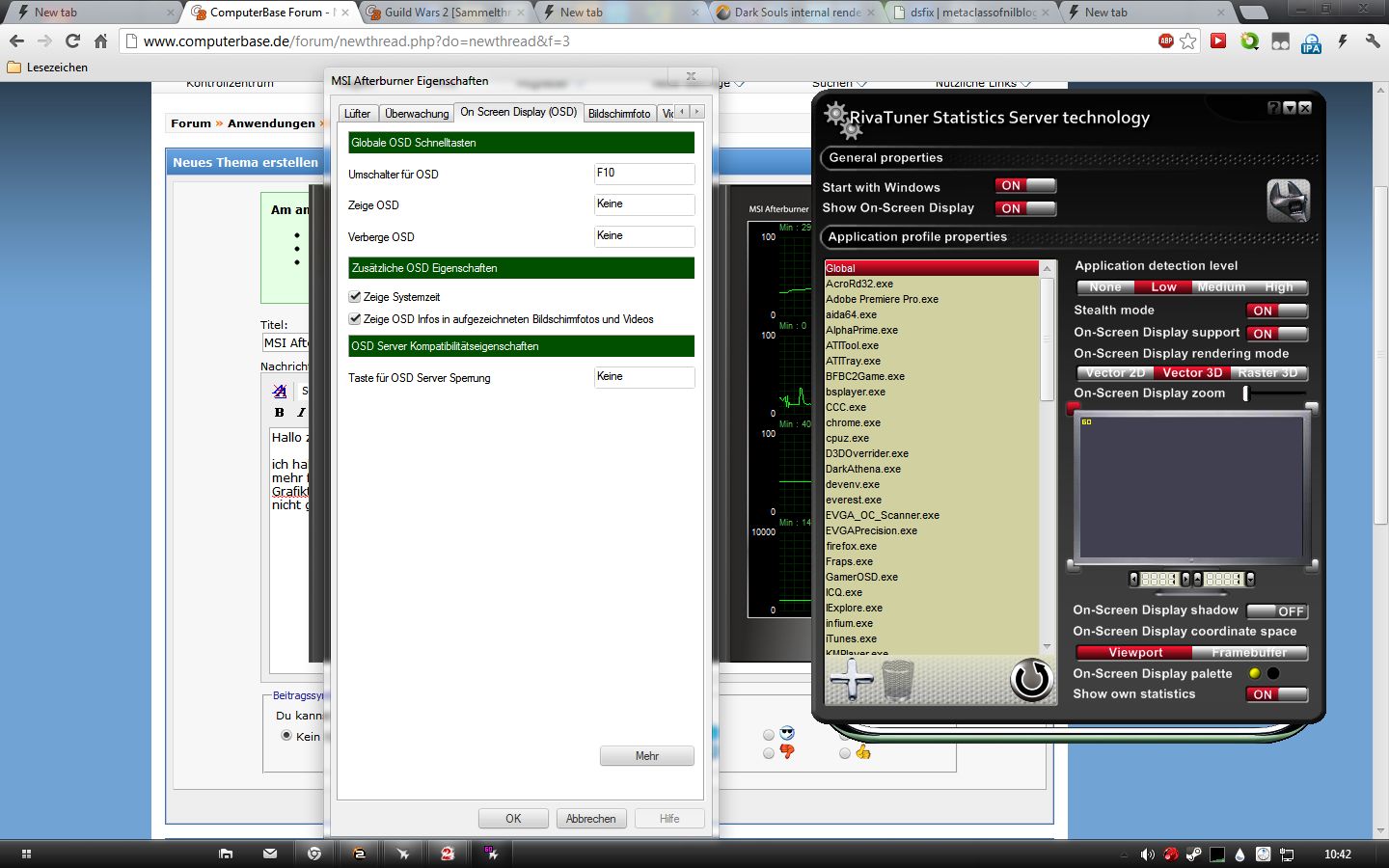
Task: Switch to the Guild Wars 2 browser tab
Action: tap(448, 13)
